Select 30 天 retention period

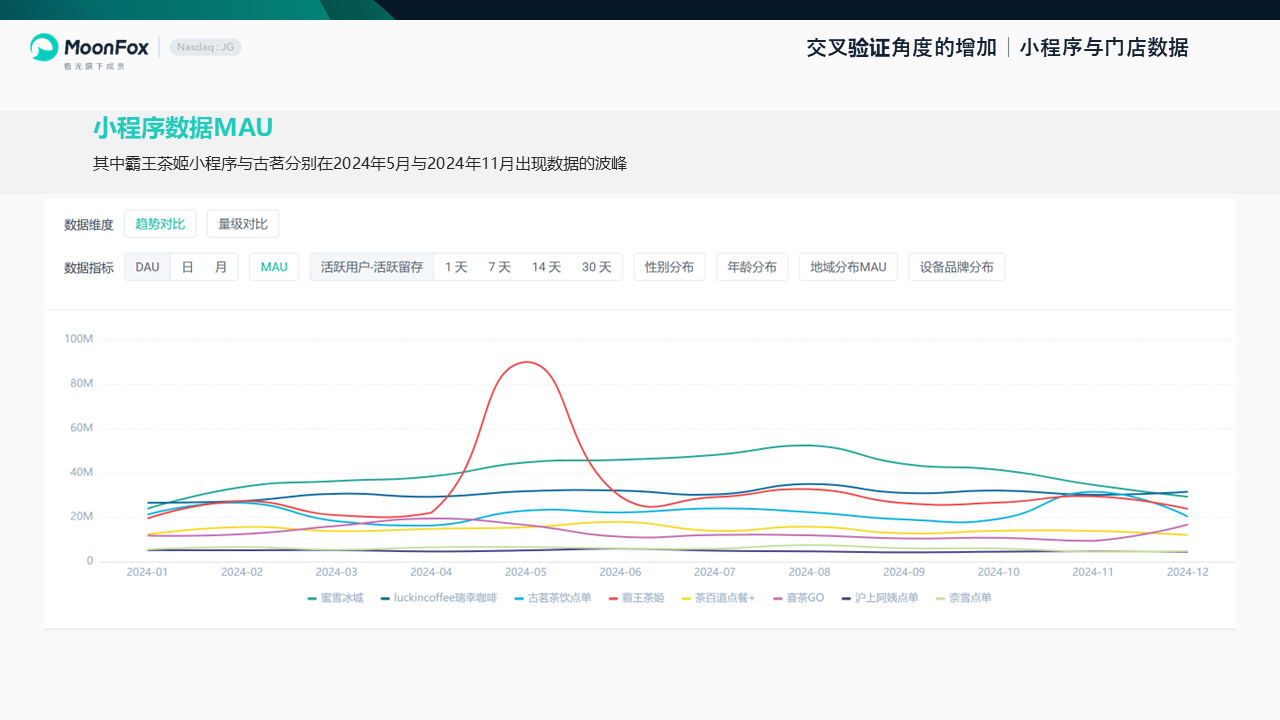pyautogui.click(x=596, y=267)
